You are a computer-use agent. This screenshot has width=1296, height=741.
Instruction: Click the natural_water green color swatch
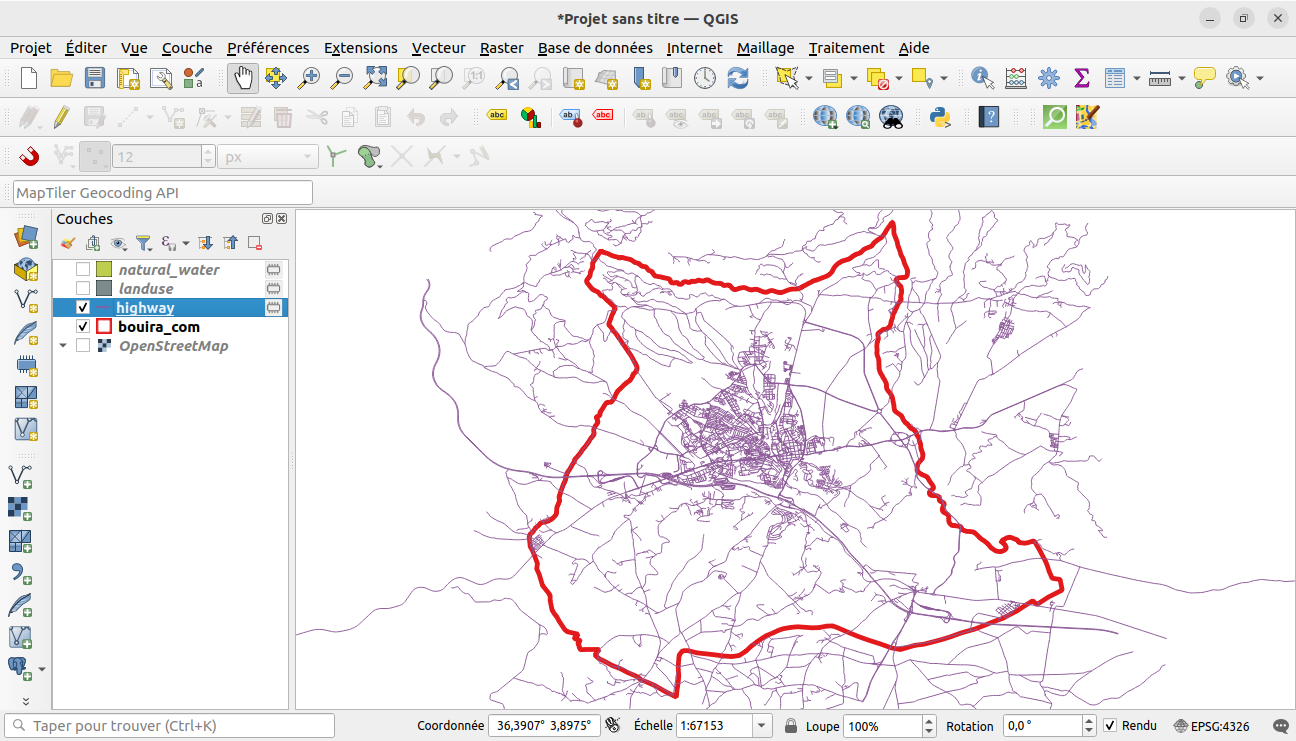pos(104,270)
